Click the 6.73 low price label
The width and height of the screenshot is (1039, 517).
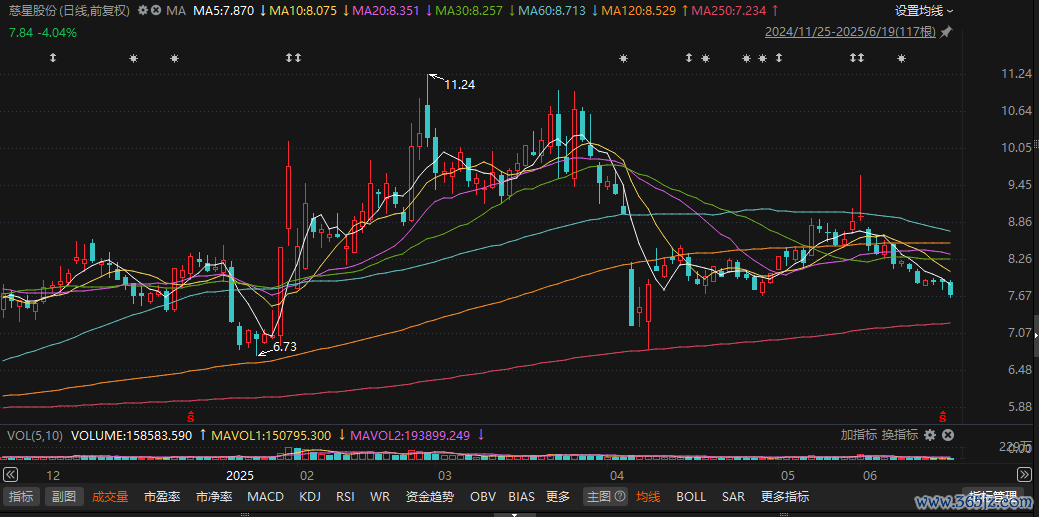click(284, 346)
